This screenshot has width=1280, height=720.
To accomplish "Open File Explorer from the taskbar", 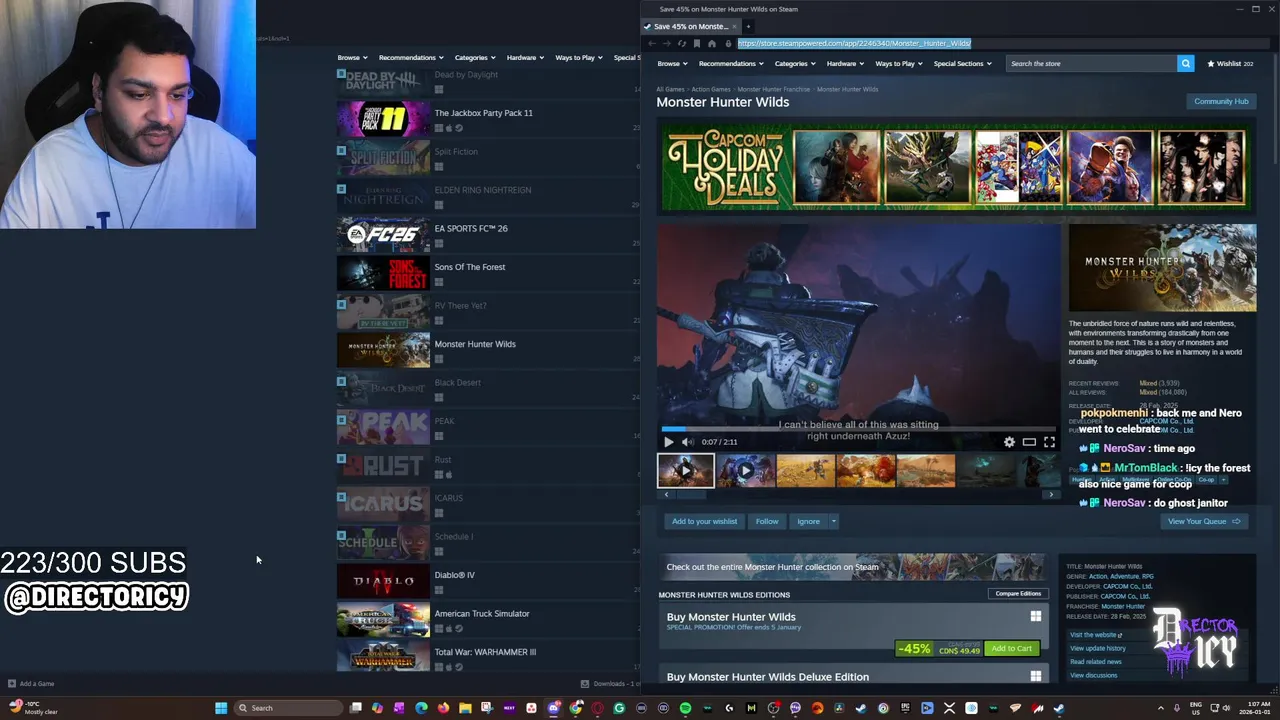I will 465,708.
